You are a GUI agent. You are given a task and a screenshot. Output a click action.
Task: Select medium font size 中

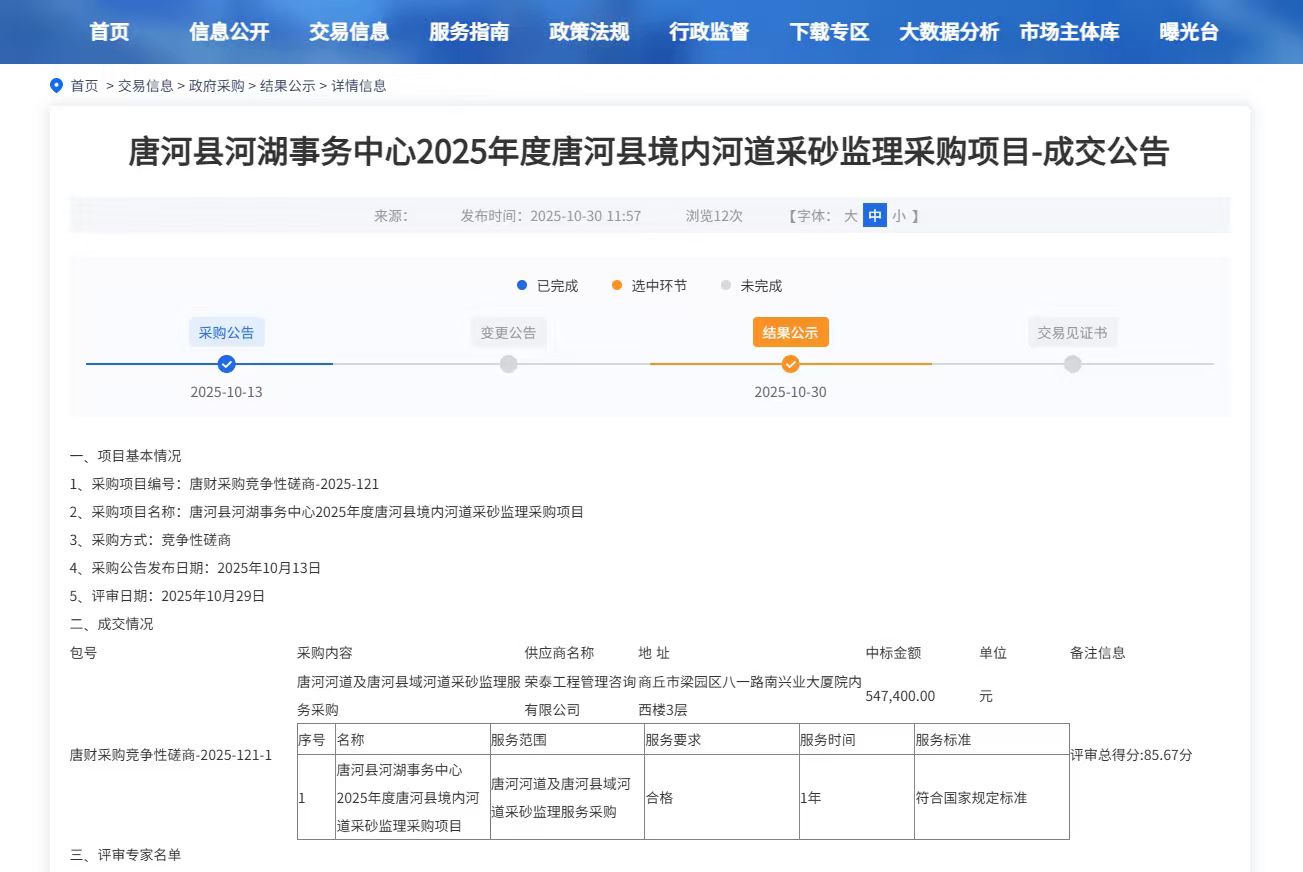(875, 216)
